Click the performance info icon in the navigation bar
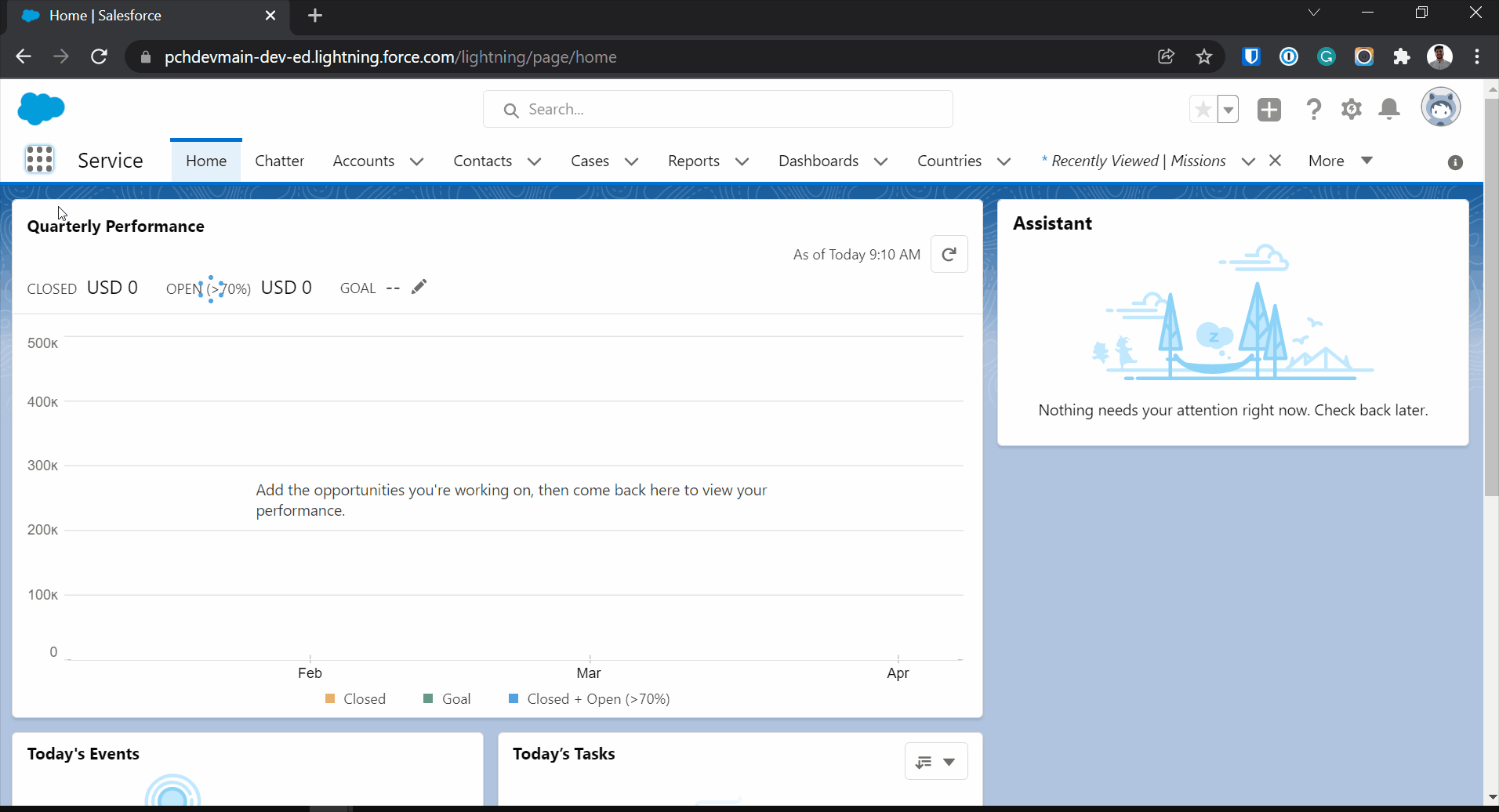1499x812 pixels. 1455,161
